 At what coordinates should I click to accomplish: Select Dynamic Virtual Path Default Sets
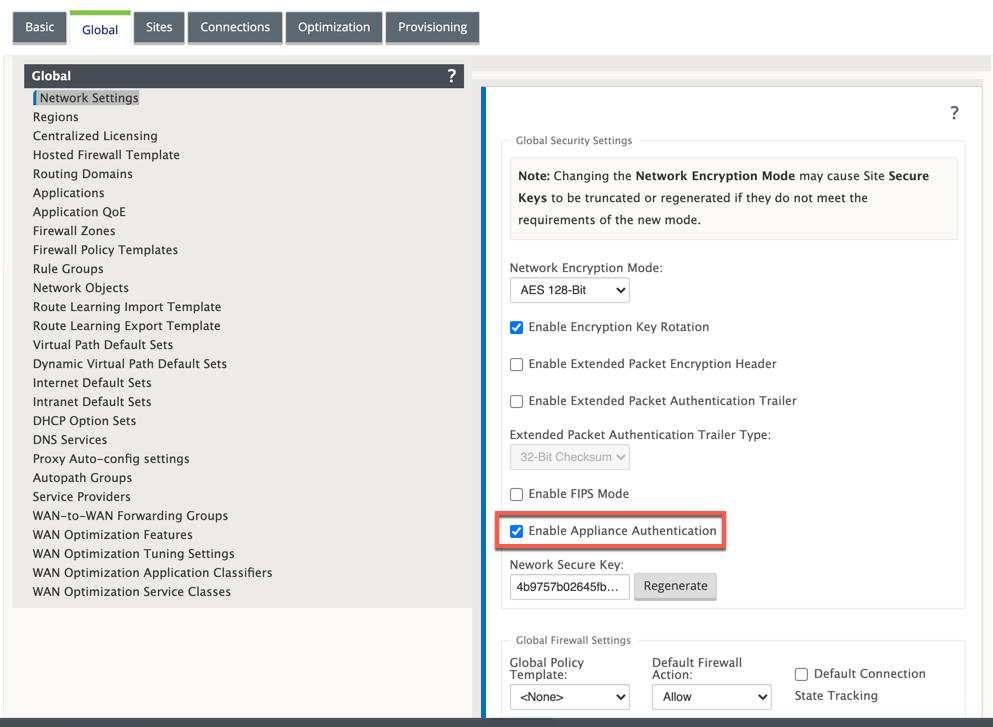[130, 364]
